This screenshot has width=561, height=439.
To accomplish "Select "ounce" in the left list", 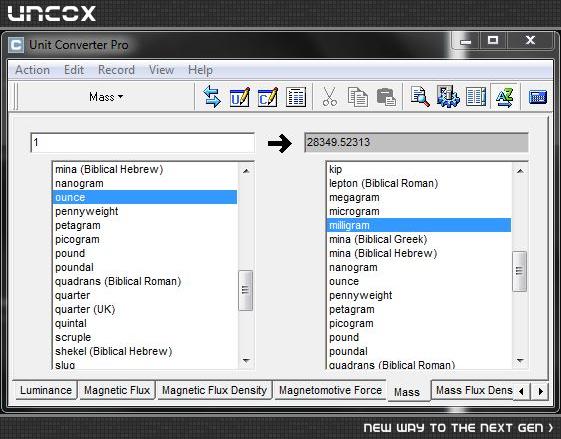I will click(x=145, y=197).
